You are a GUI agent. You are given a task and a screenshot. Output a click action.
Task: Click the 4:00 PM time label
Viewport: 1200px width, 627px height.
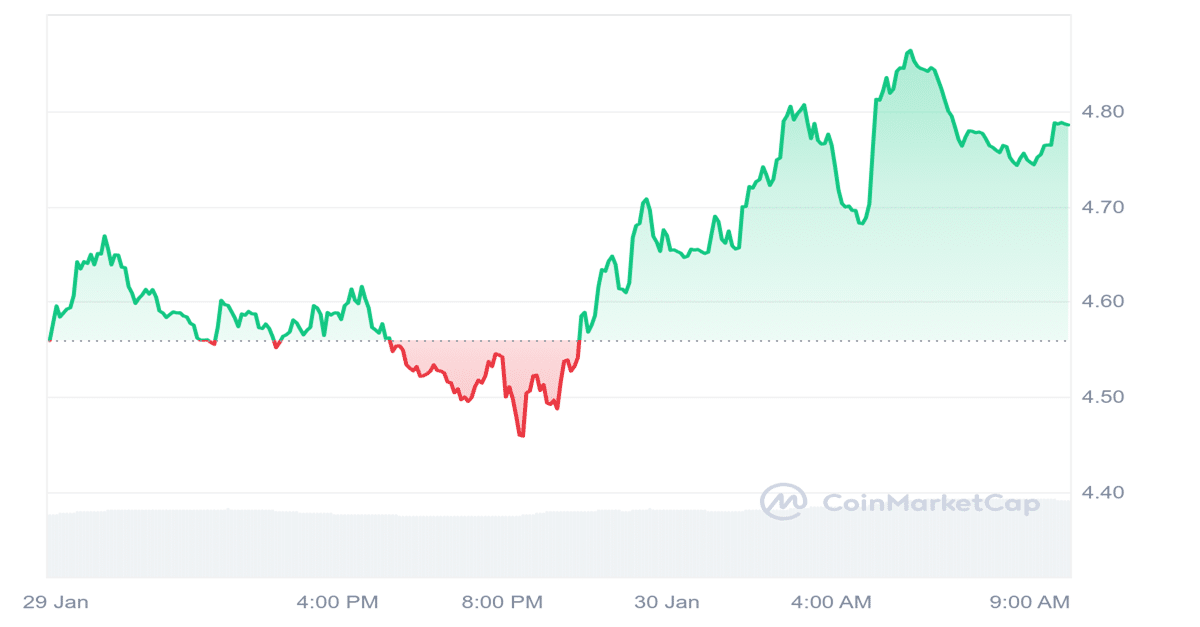click(x=338, y=603)
